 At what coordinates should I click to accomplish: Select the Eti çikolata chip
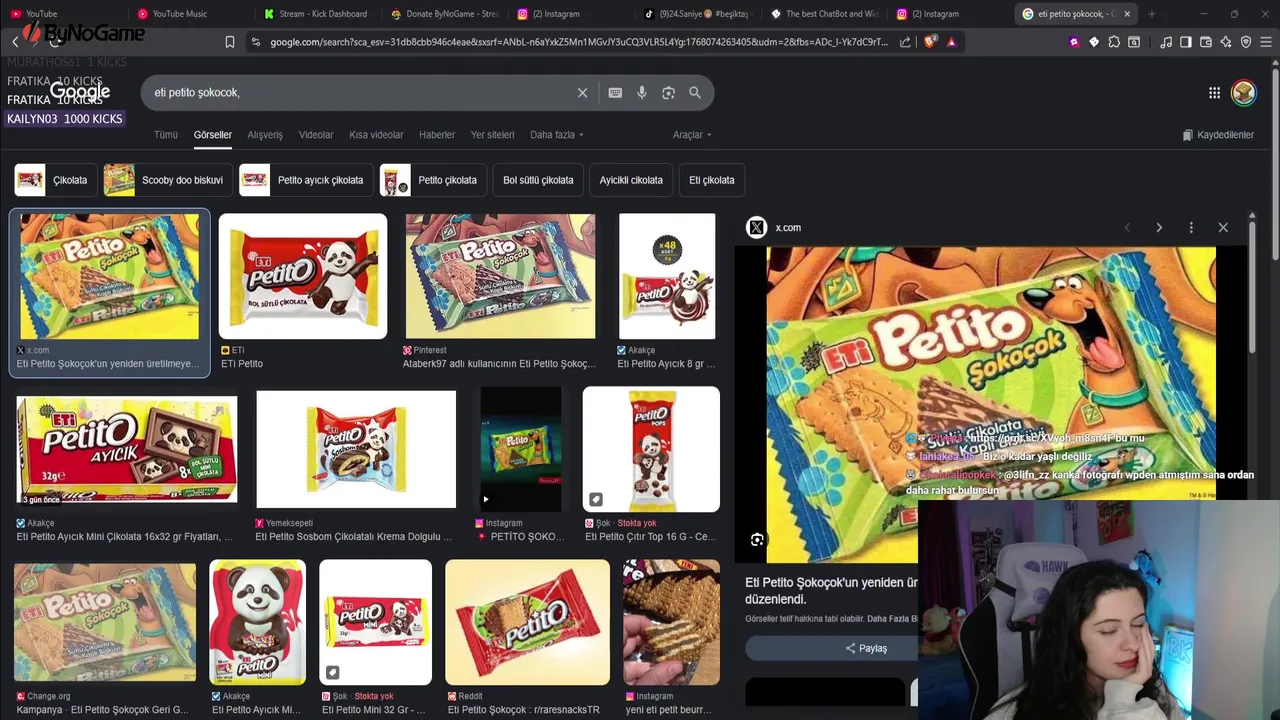[x=711, y=180]
